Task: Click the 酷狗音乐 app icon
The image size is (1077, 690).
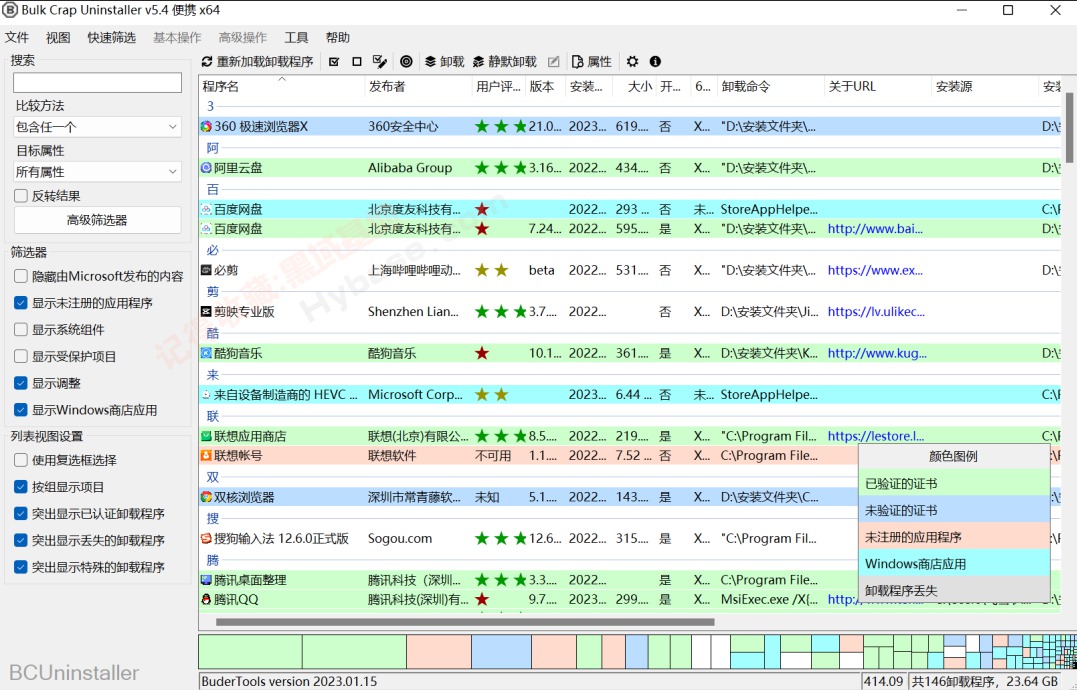Action: (x=206, y=353)
